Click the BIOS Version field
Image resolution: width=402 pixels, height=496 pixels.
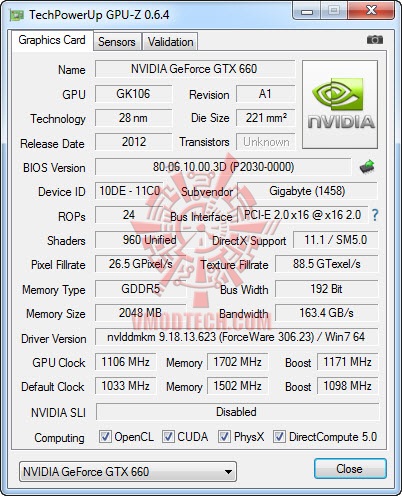pyautogui.click(x=223, y=167)
